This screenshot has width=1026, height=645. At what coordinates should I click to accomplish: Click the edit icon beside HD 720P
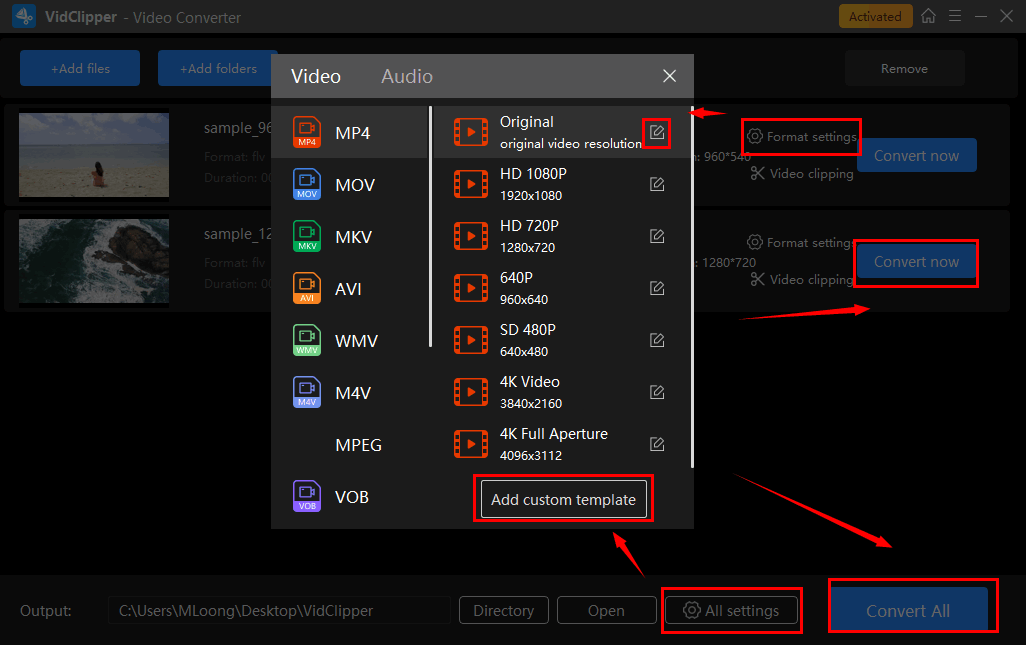click(657, 236)
